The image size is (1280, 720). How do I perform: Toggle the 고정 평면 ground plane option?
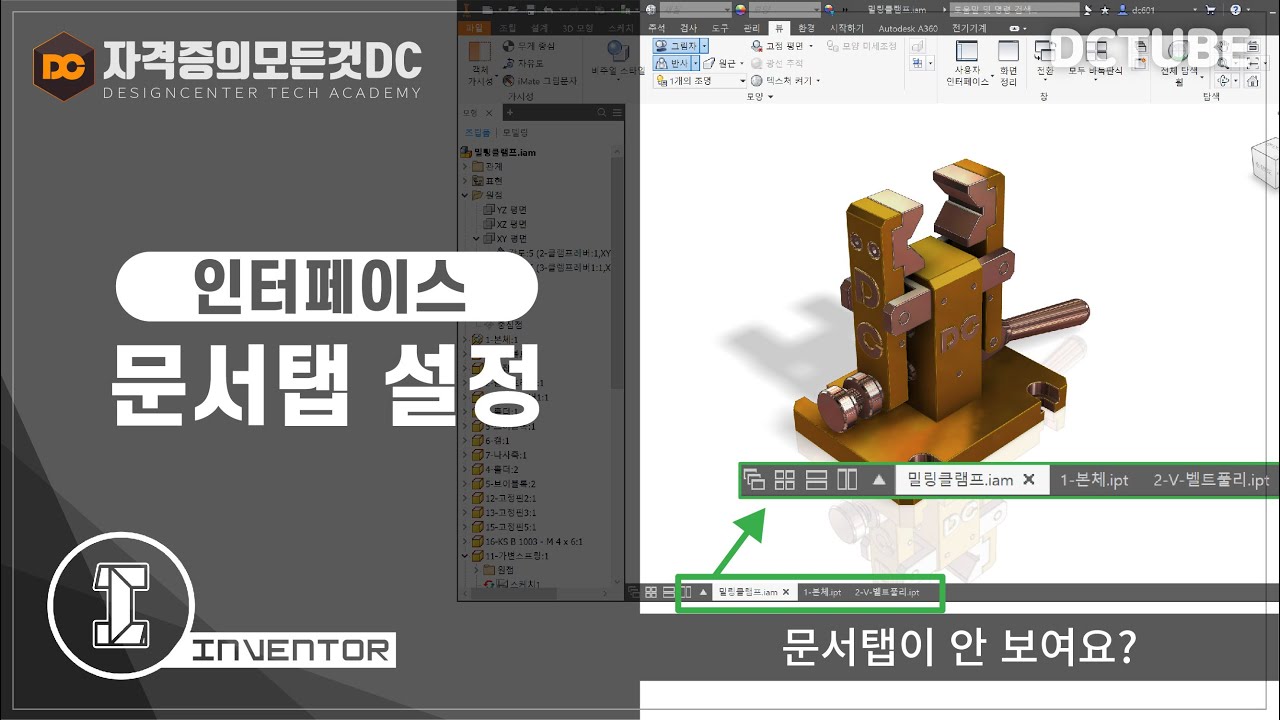[x=782, y=46]
